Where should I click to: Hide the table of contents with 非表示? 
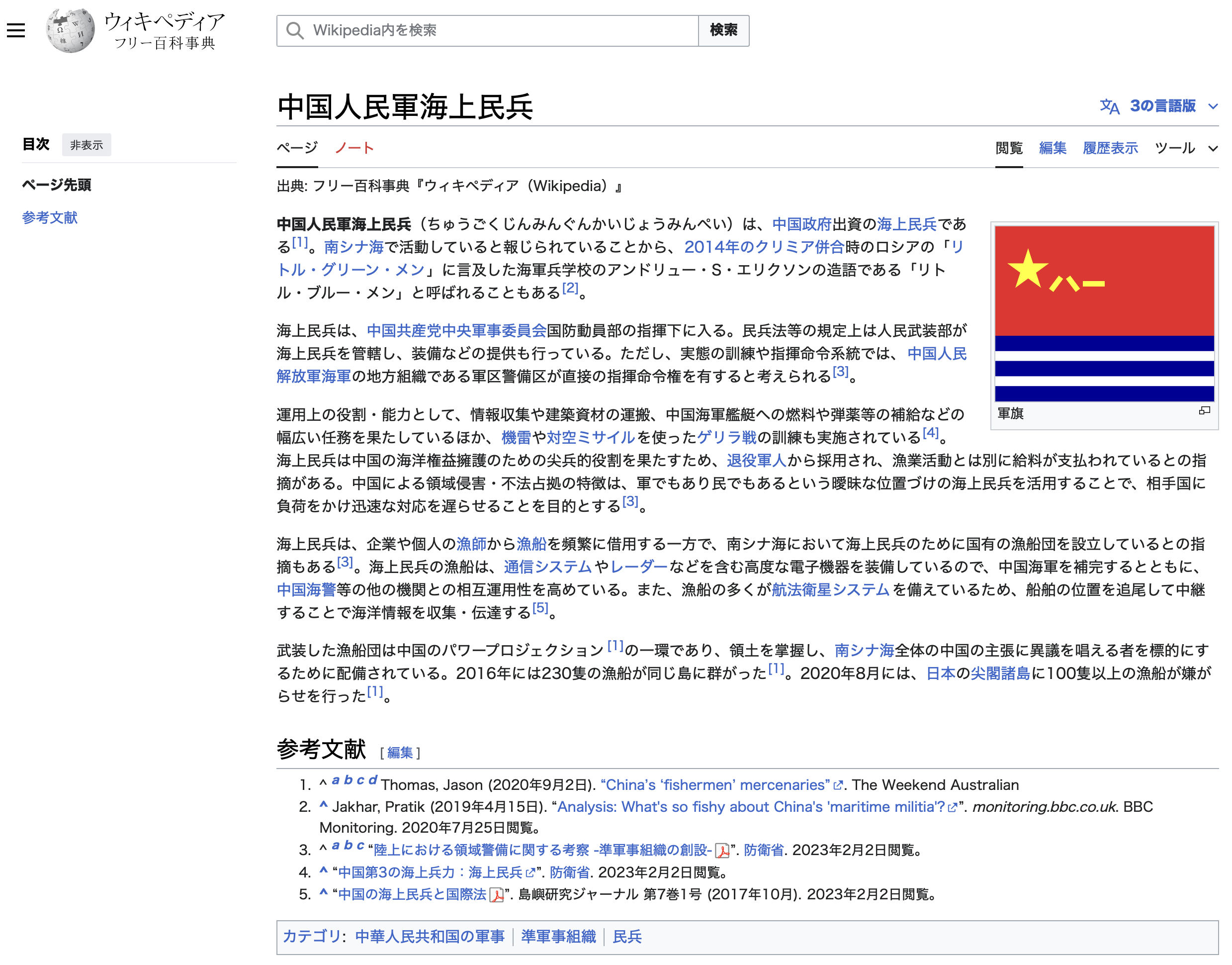click(87, 145)
